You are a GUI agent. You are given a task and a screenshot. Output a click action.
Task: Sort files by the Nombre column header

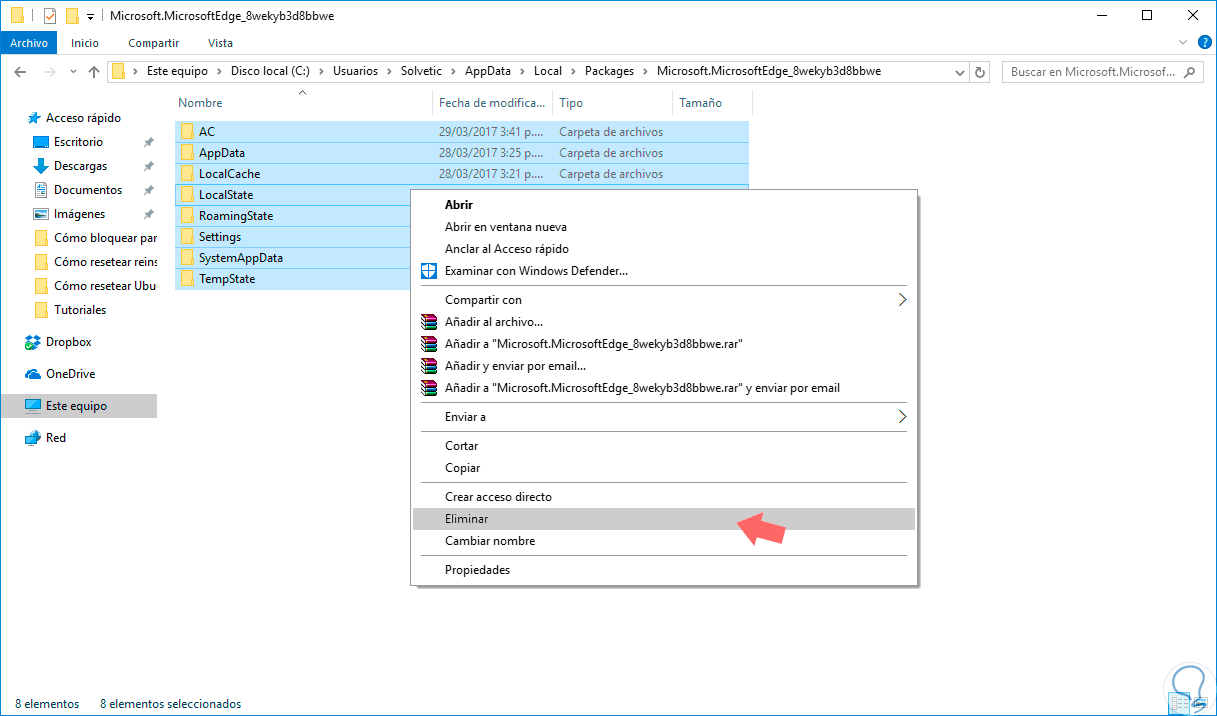201,103
